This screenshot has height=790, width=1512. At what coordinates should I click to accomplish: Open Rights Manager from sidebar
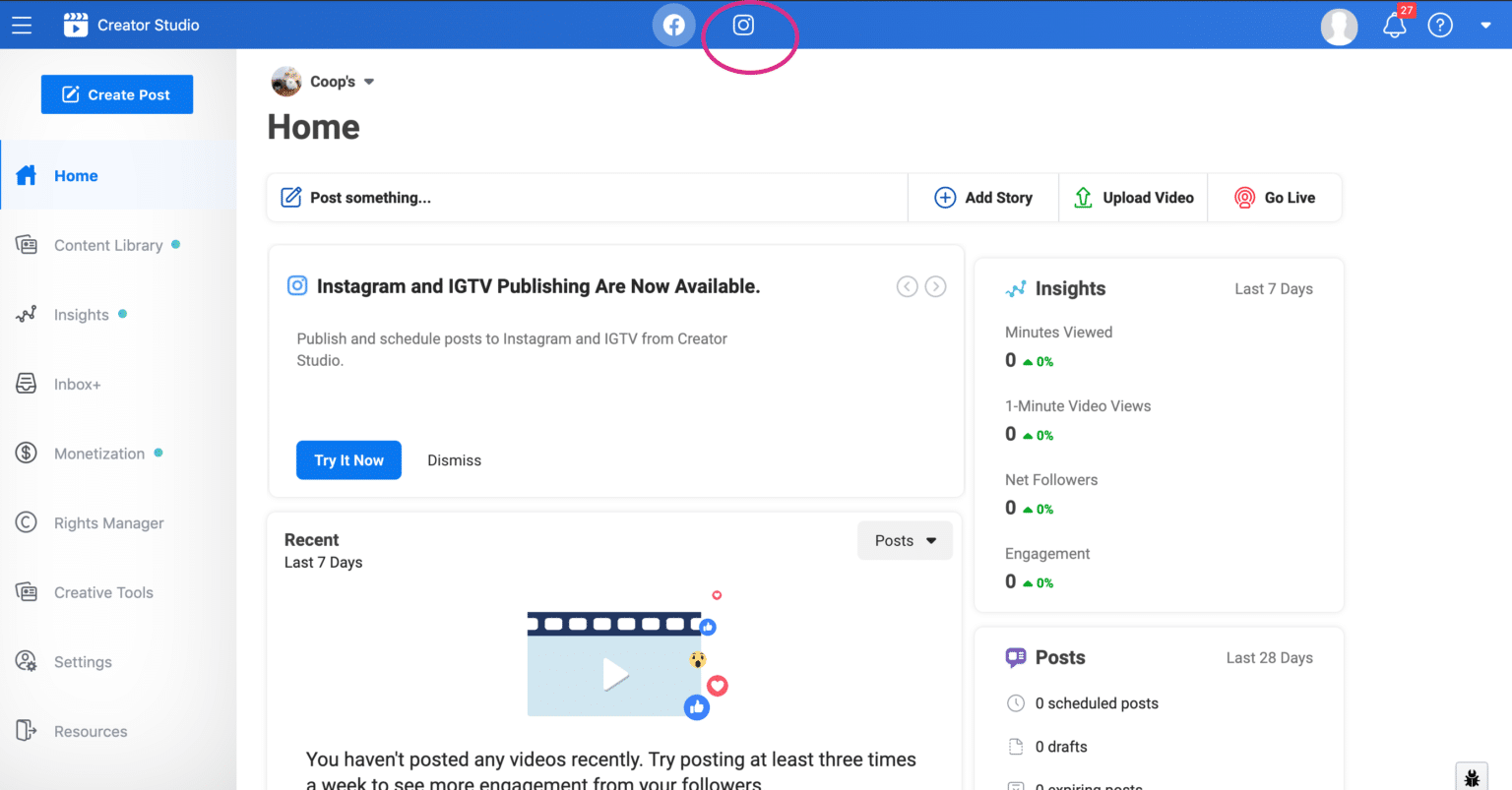[x=108, y=523]
